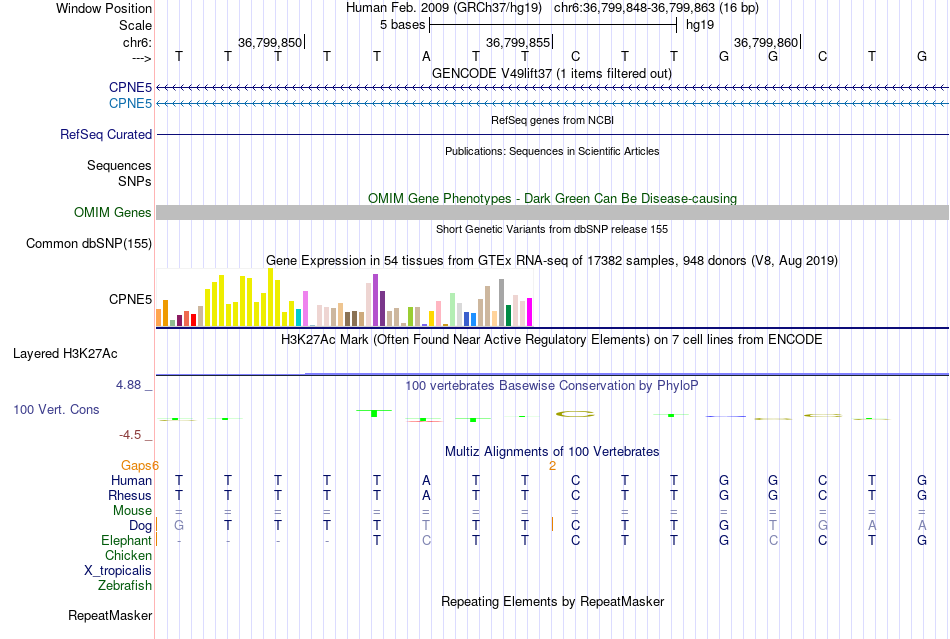Click the Mouse alignment row label
The width and height of the screenshot is (950, 639).
(132, 511)
